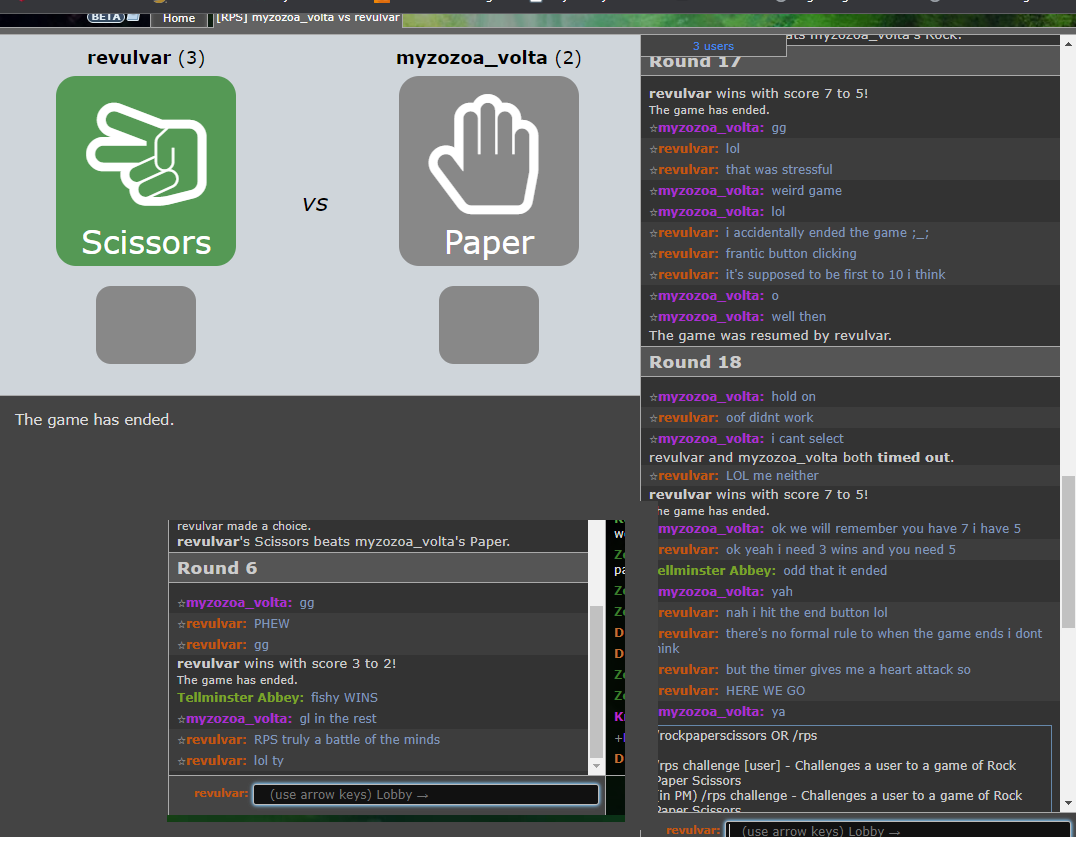Click revulvar username on 'lol ty' message
The width and height of the screenshot is (1082, 850).
216,760
